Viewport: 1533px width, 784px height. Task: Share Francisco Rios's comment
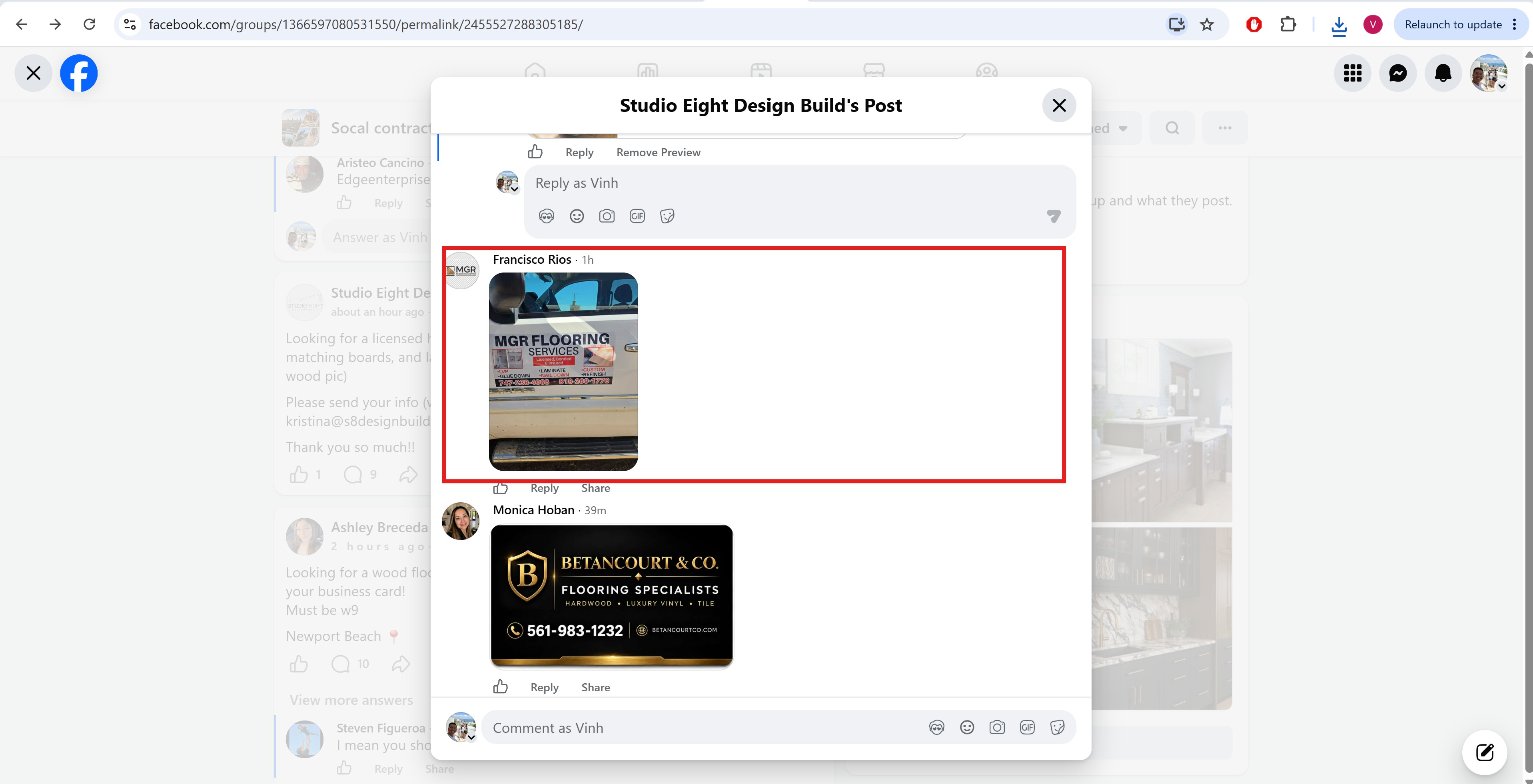[596, 488]
